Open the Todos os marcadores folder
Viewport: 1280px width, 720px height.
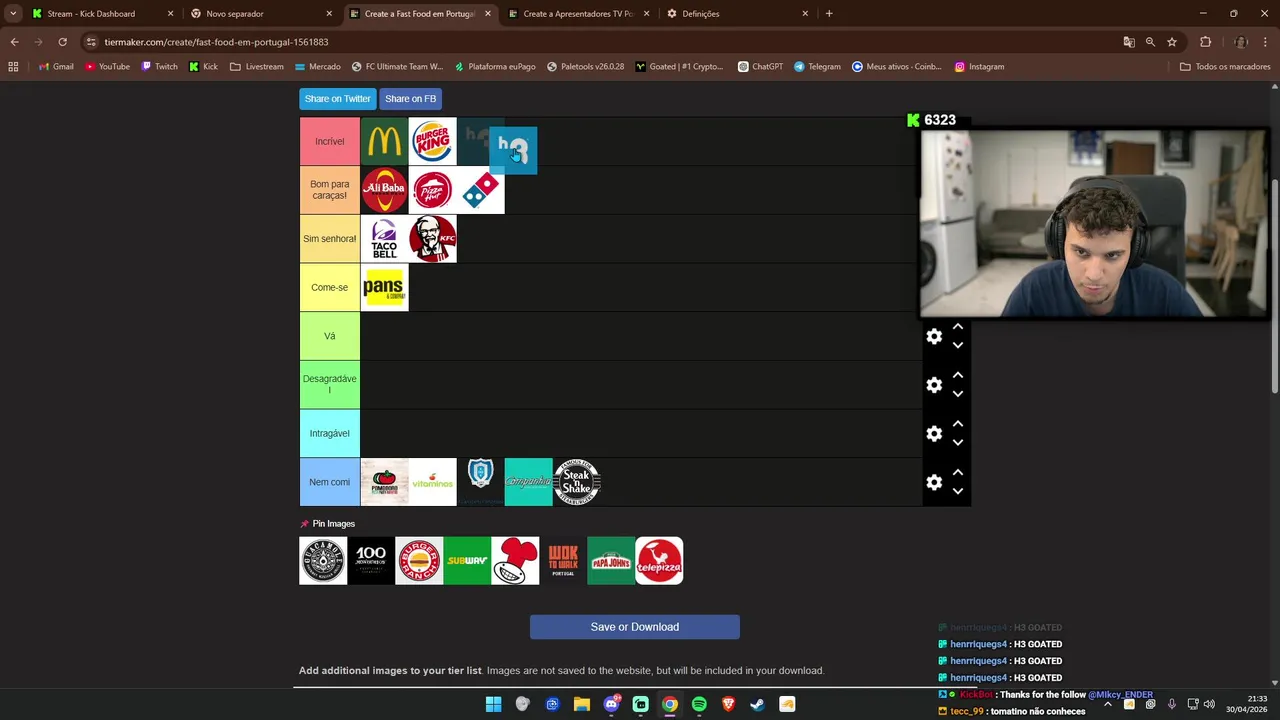[x=1225, y=67]
